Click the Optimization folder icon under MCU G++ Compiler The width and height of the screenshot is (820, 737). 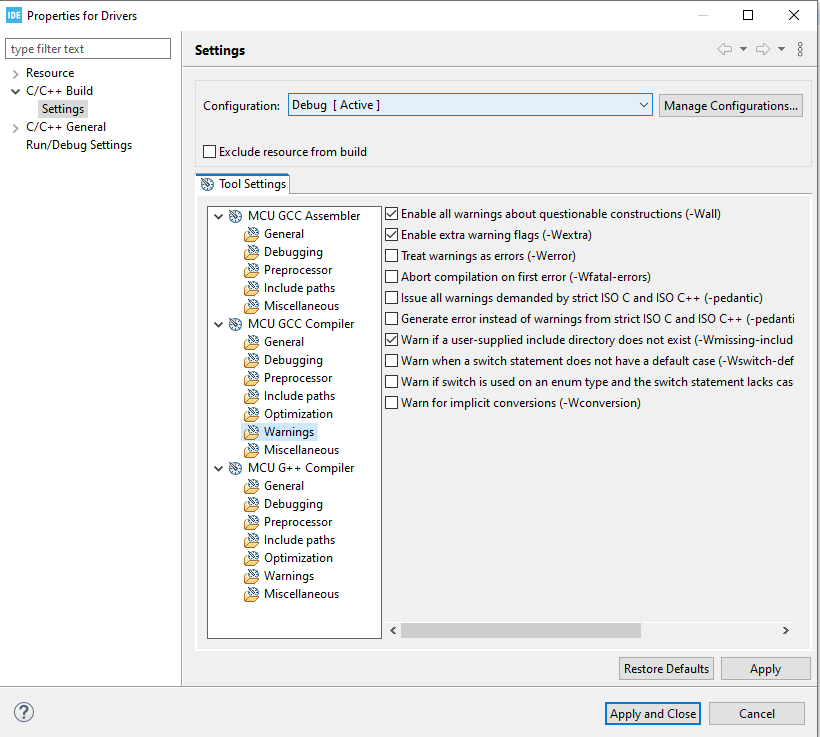pos(252,558)
